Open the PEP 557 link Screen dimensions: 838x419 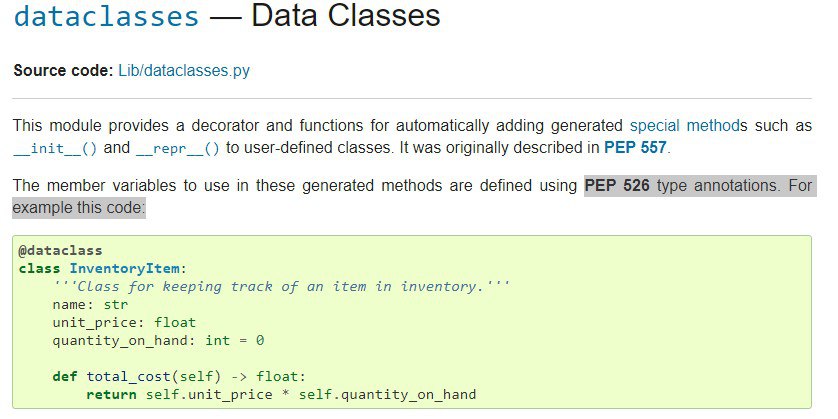[635, 148]
